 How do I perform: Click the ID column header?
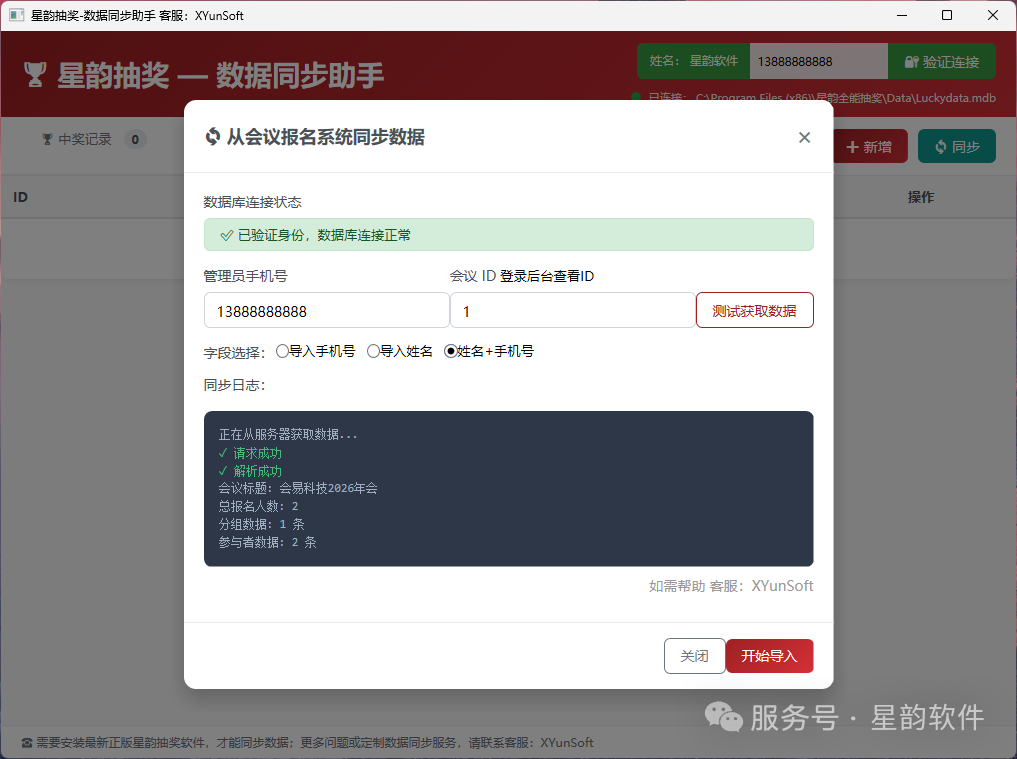coord(20,197)
